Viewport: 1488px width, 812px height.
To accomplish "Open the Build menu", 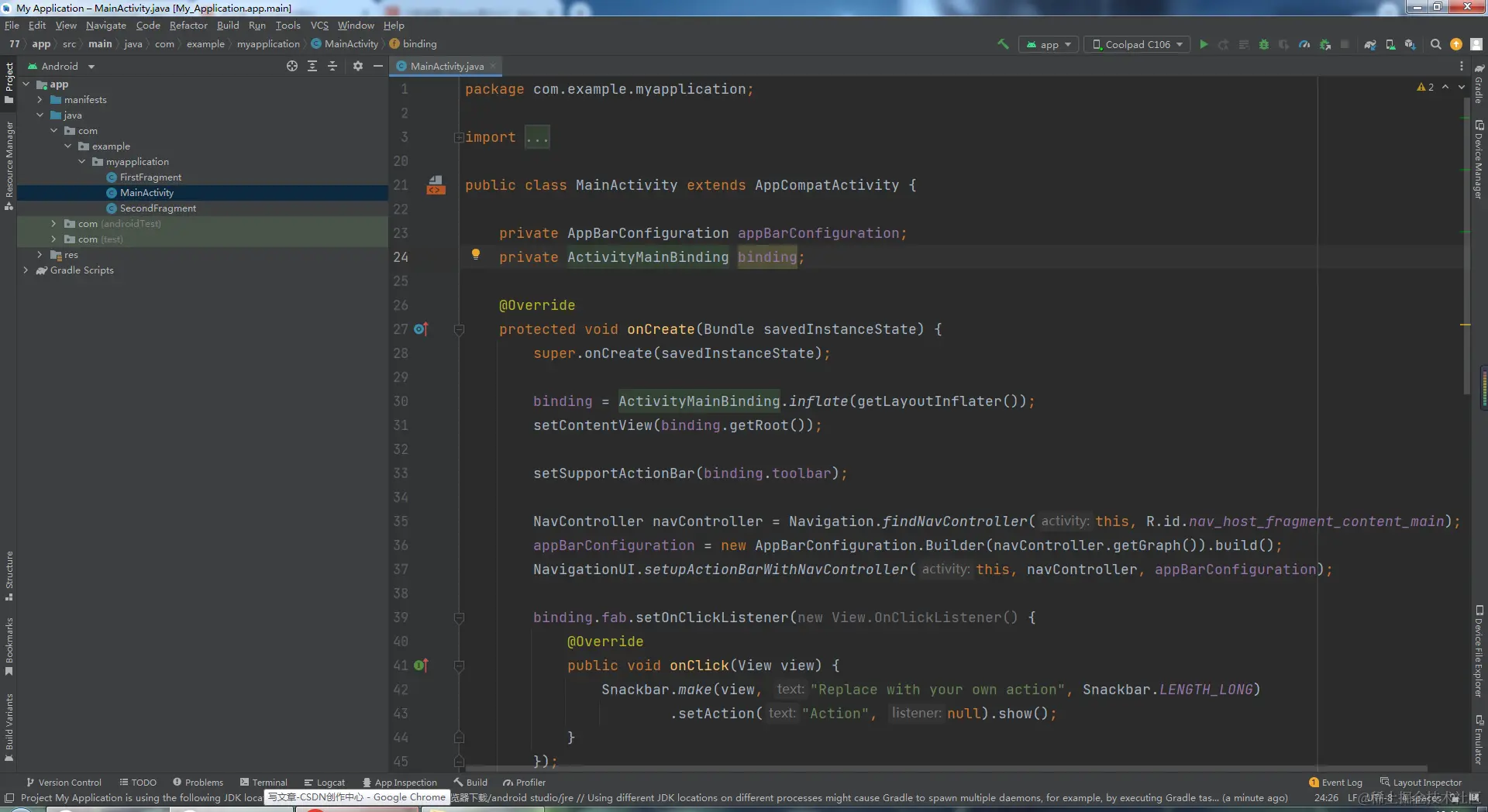I will coord(228,26).
